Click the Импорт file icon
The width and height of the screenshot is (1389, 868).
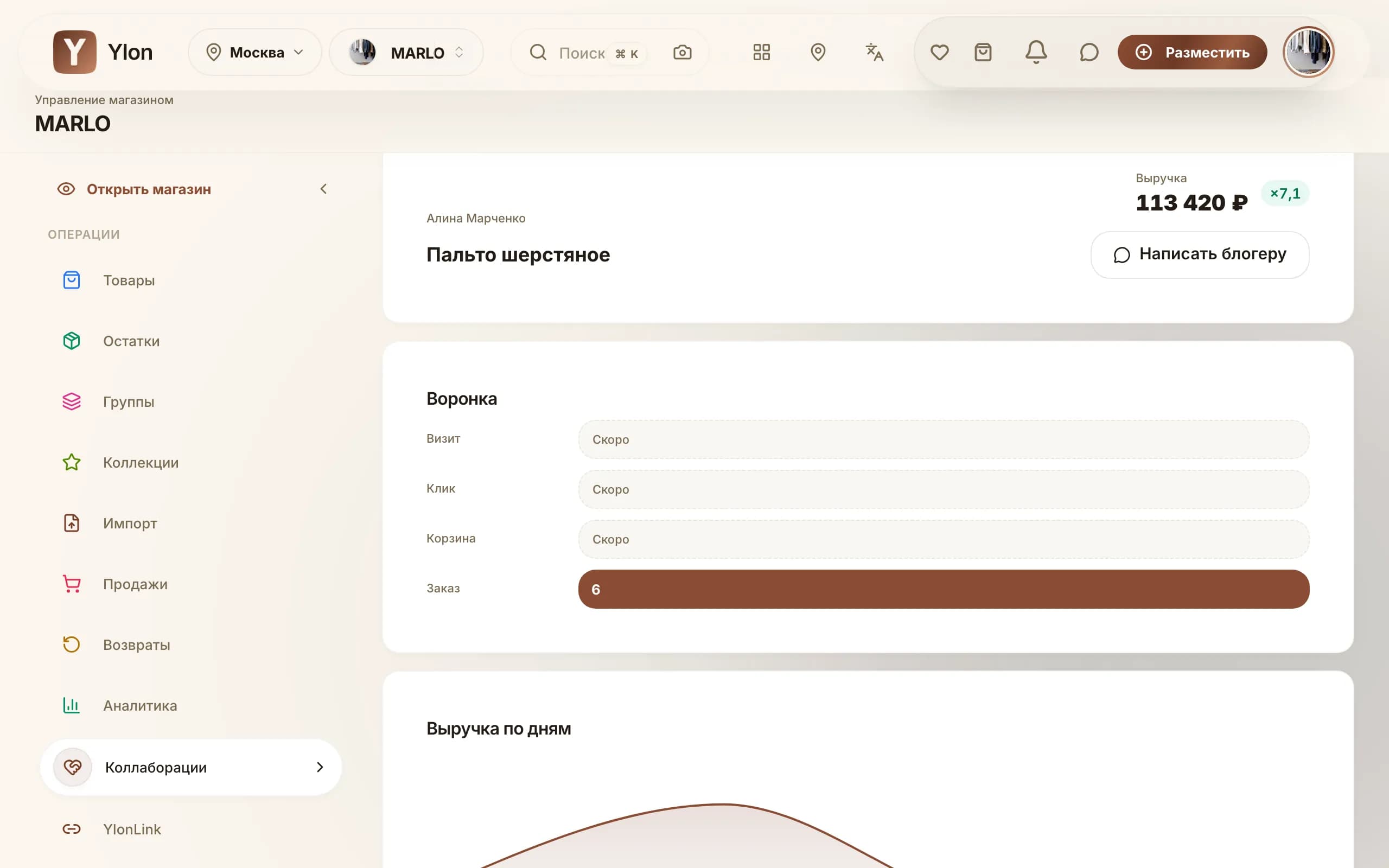click(71, 523)
